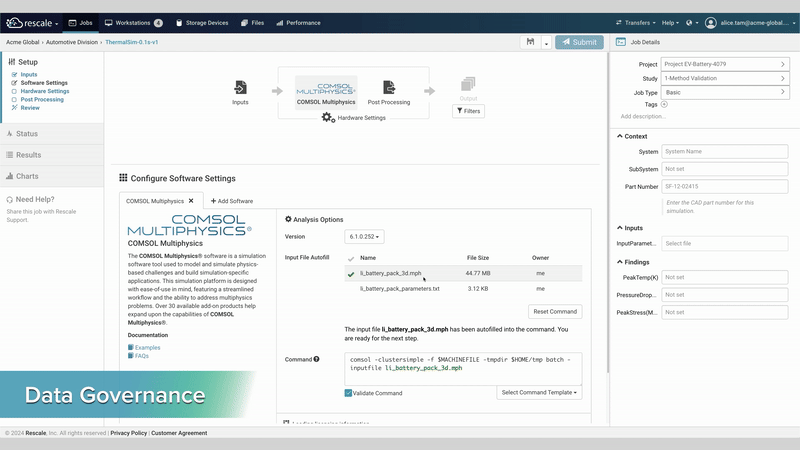Open the Jobs tab

81,23
